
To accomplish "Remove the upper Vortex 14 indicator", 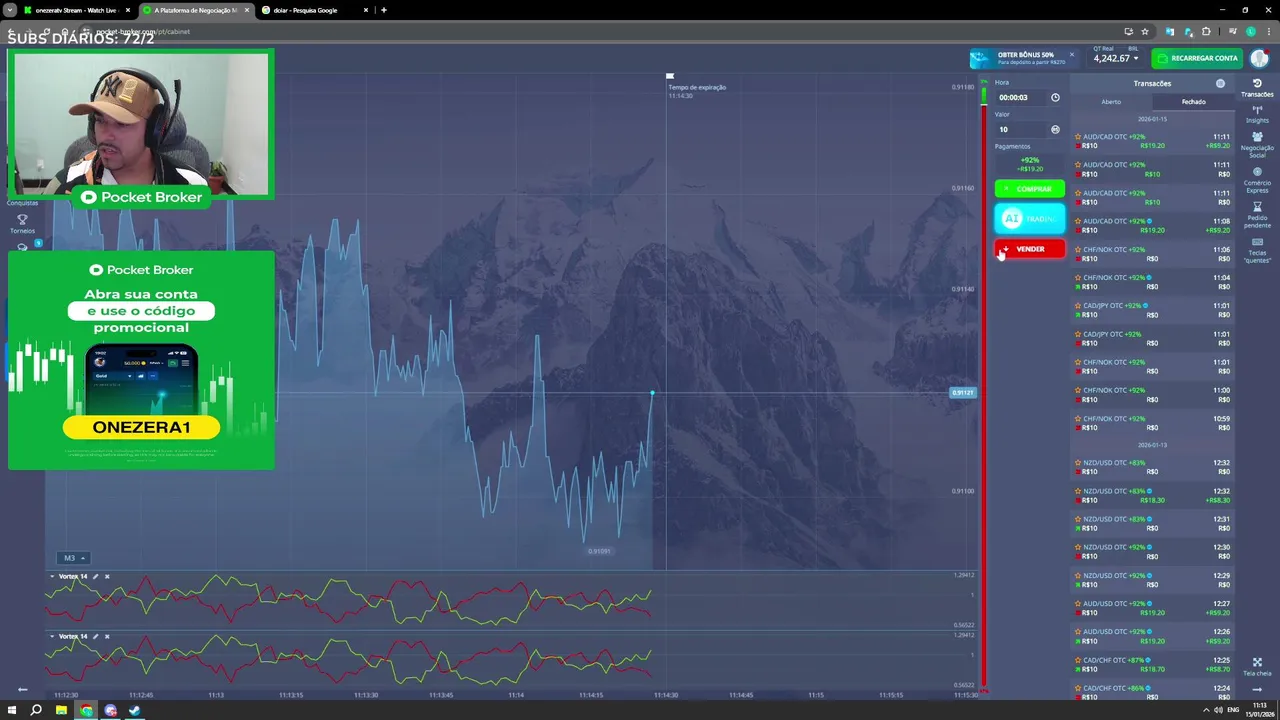I will 107,576.
